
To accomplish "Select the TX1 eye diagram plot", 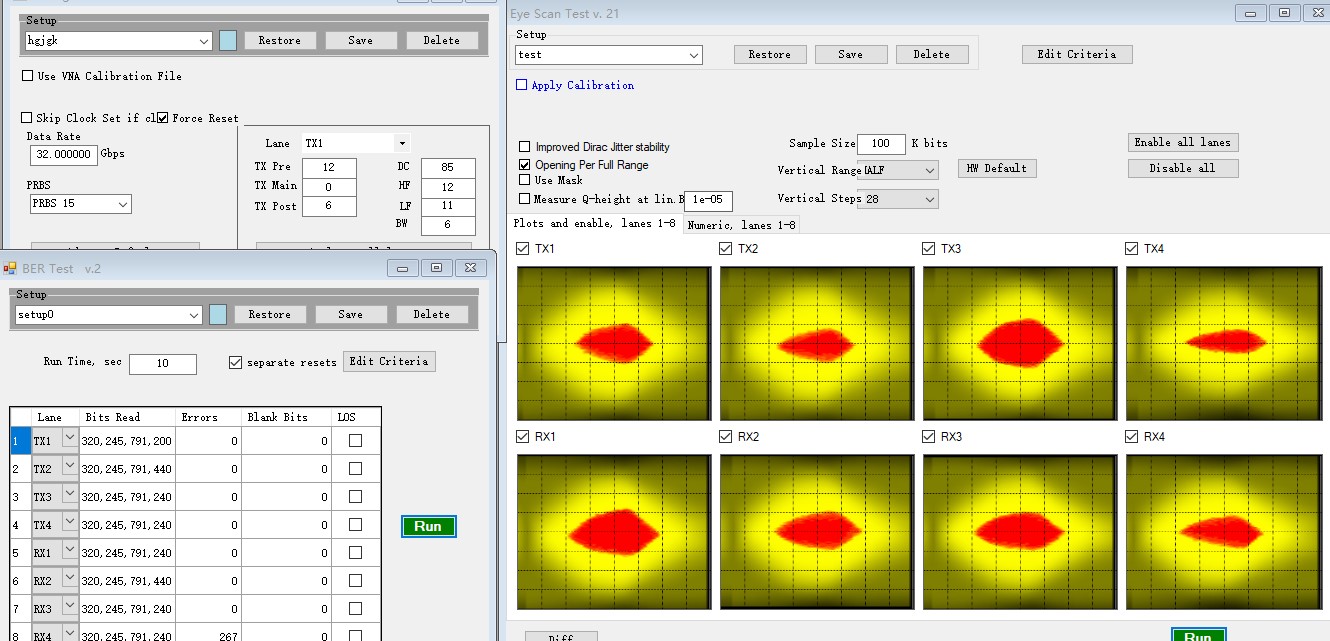I will pos(614,343).
